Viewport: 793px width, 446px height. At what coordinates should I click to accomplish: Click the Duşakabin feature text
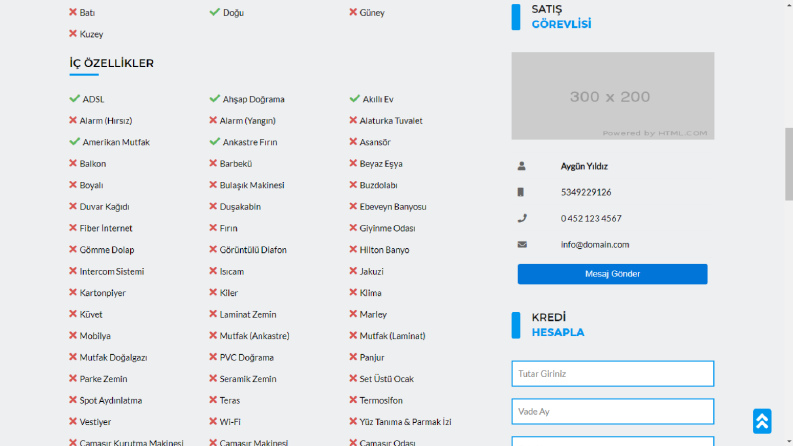[x=240, y=207]
